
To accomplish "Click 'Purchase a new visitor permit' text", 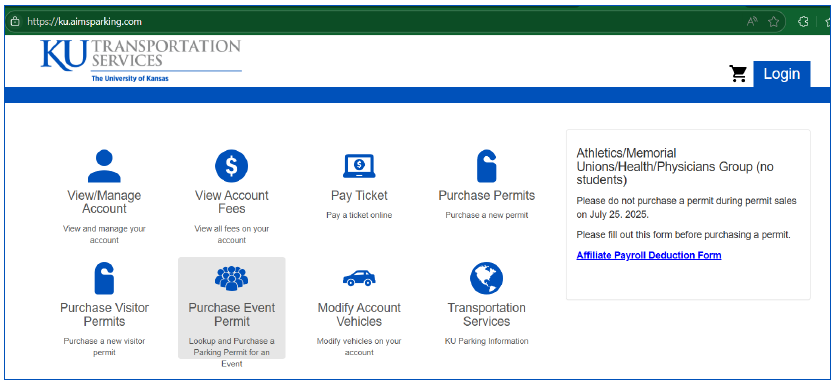I will tap(104, 346).
